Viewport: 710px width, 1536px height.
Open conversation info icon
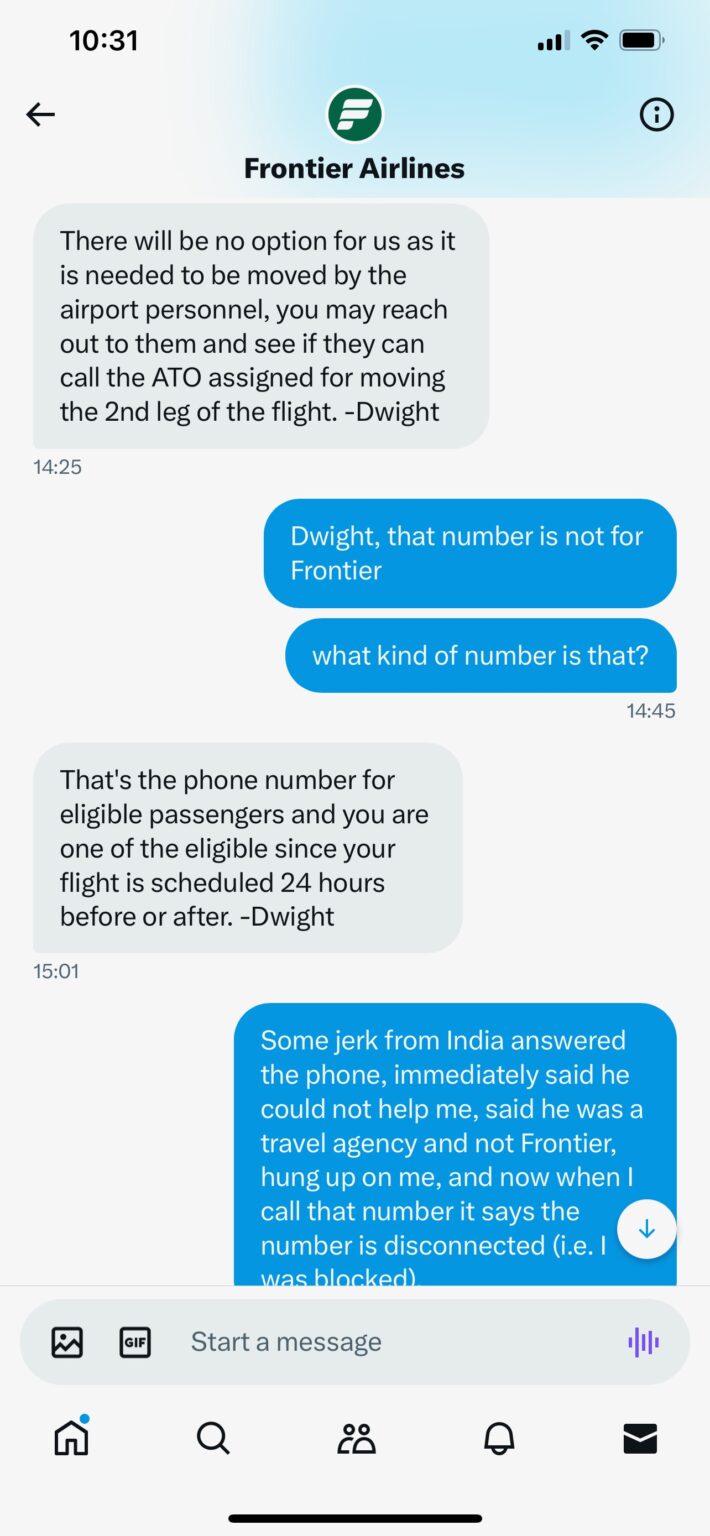coord(656,115)
